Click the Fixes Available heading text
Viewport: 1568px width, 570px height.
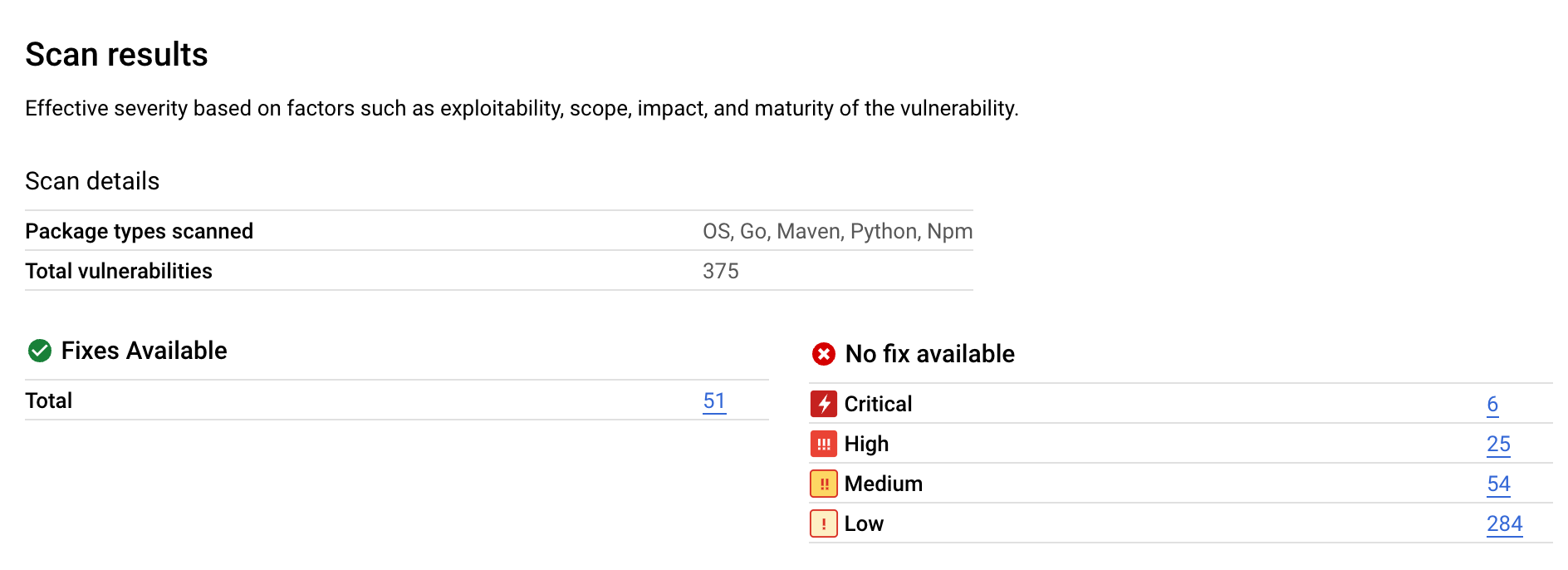click(144, 351)
